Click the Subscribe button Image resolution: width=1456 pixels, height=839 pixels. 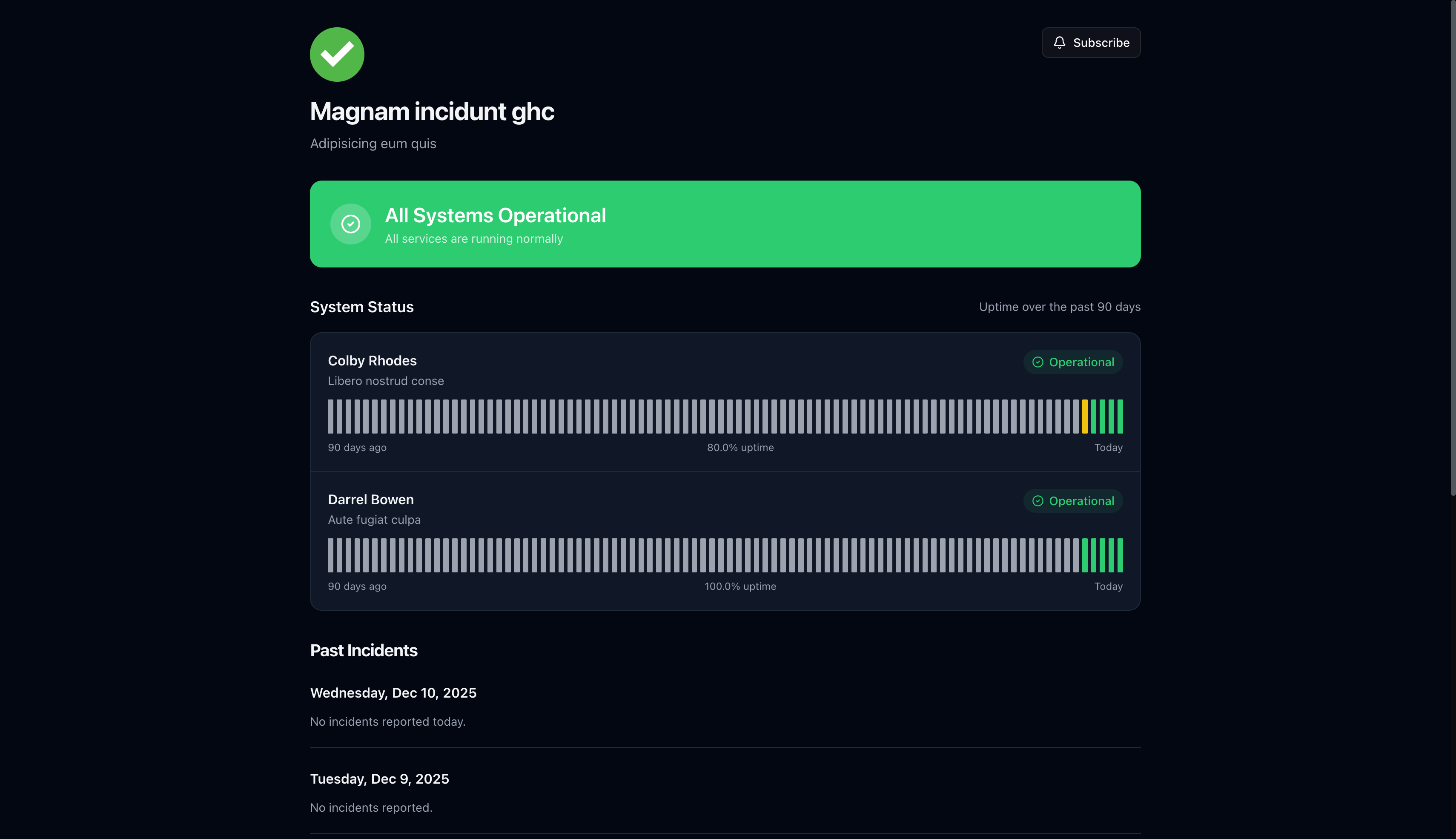[1090, 42]
